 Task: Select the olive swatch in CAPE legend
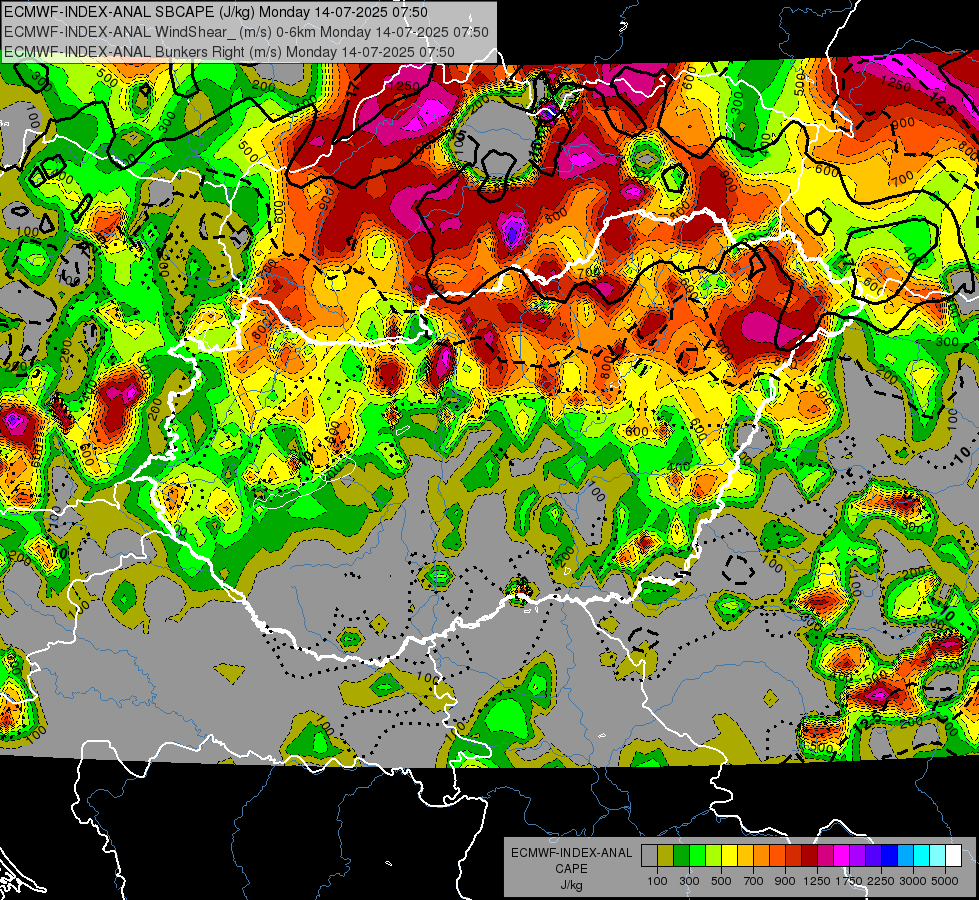666,856
